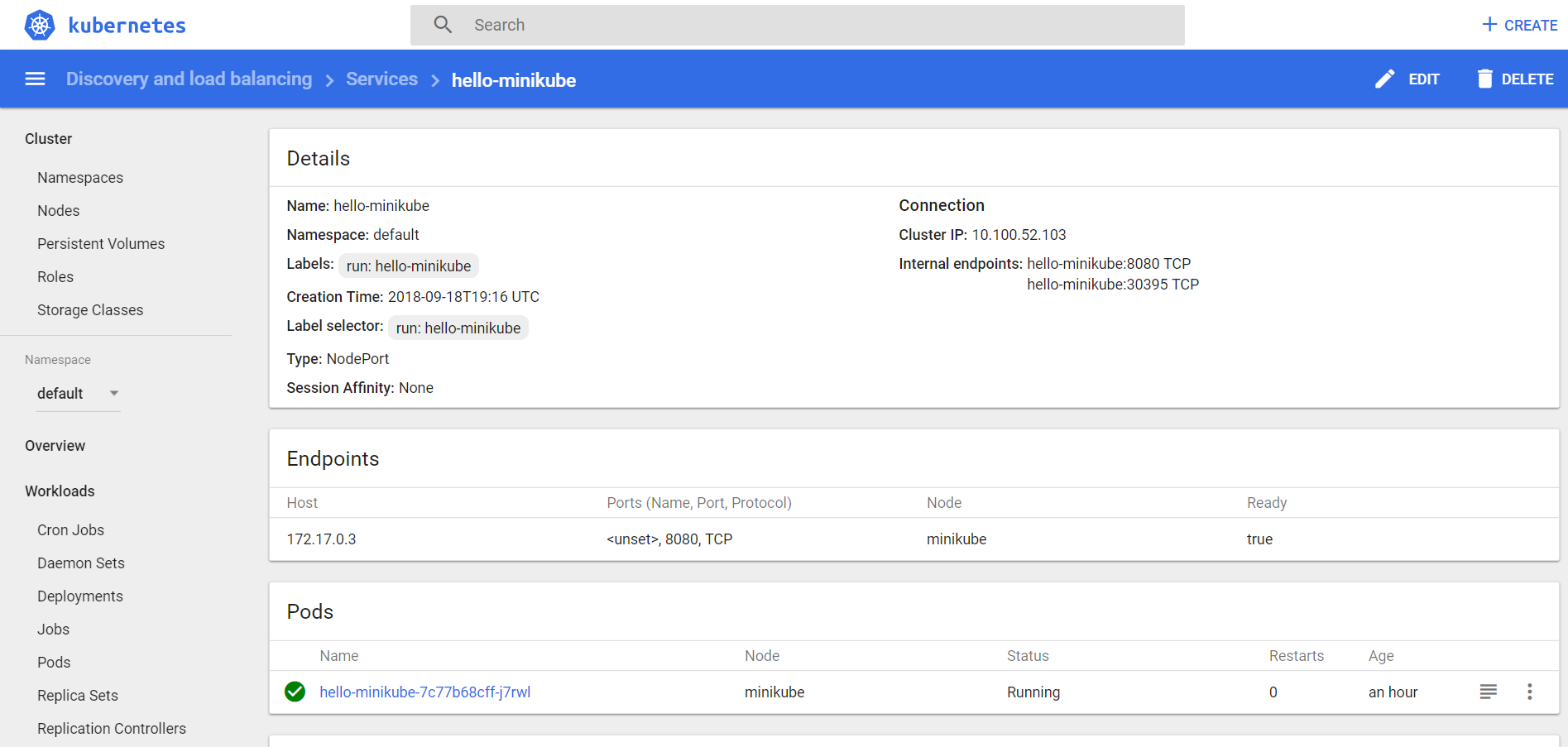Click the pencil Edit icon
Viewport: 1568px width, 747px height.
tap(1384, 79)
